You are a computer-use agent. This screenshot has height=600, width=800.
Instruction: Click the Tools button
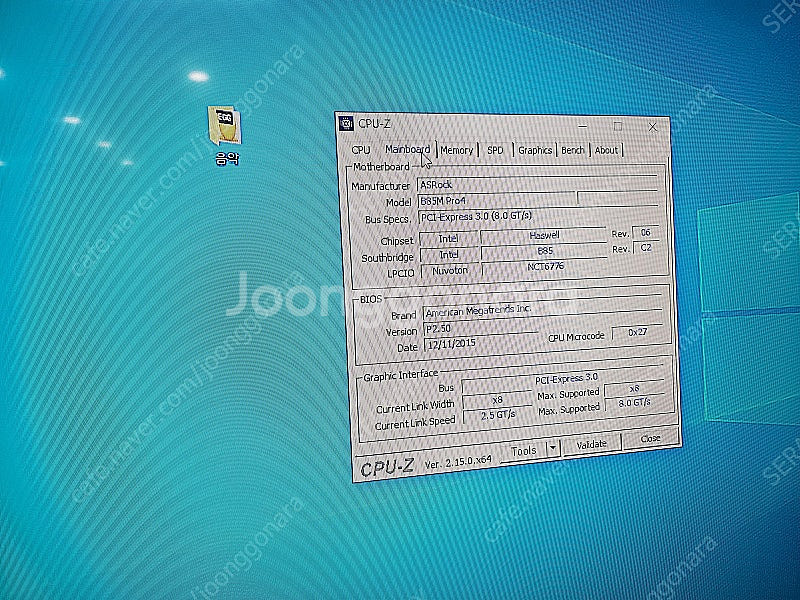pyautogui.click(x=523, y=451)
